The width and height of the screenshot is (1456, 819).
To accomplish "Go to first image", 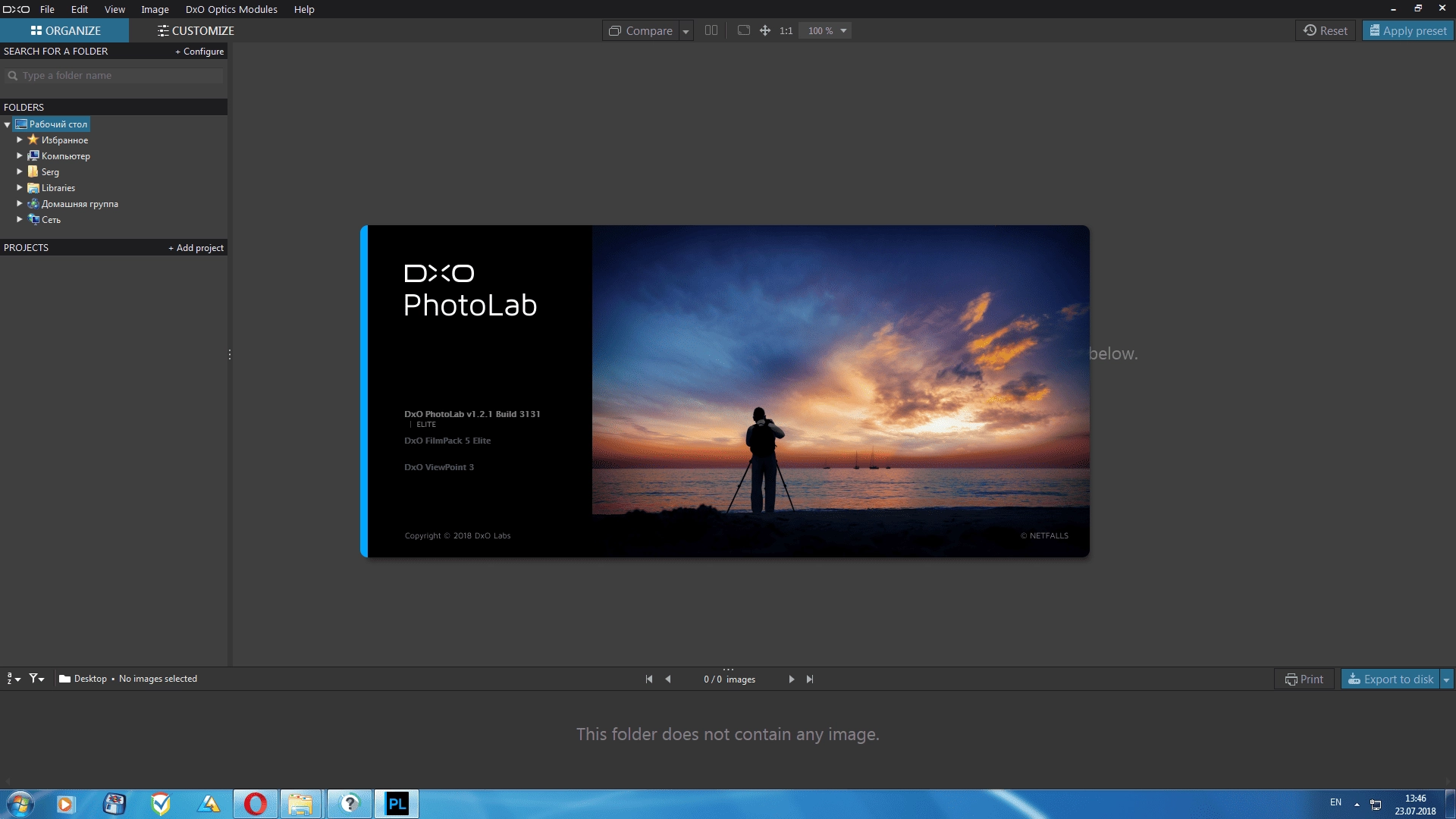I will (649, 679).
